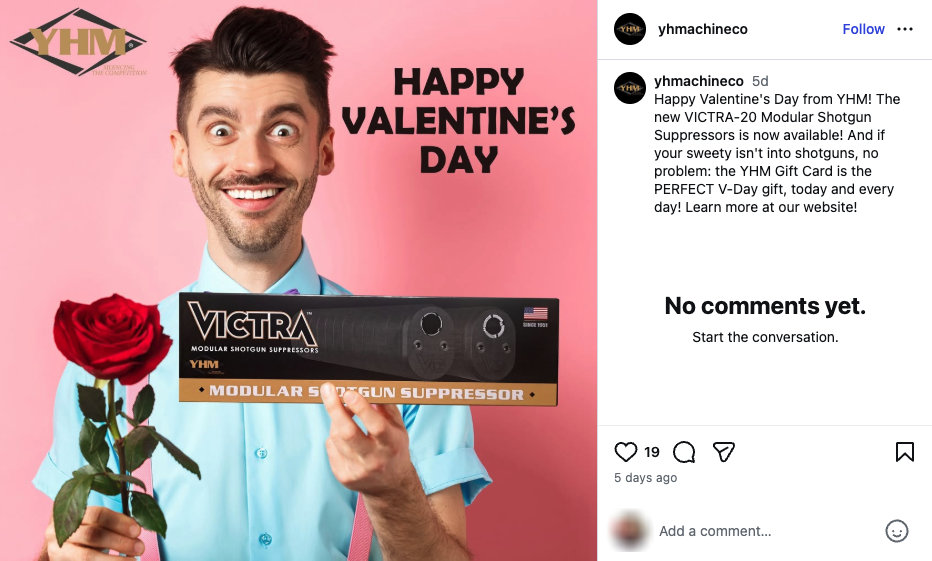Save the post with the bookmark icon
Screen dimensions: 932x561
click(x=905, y=452)
